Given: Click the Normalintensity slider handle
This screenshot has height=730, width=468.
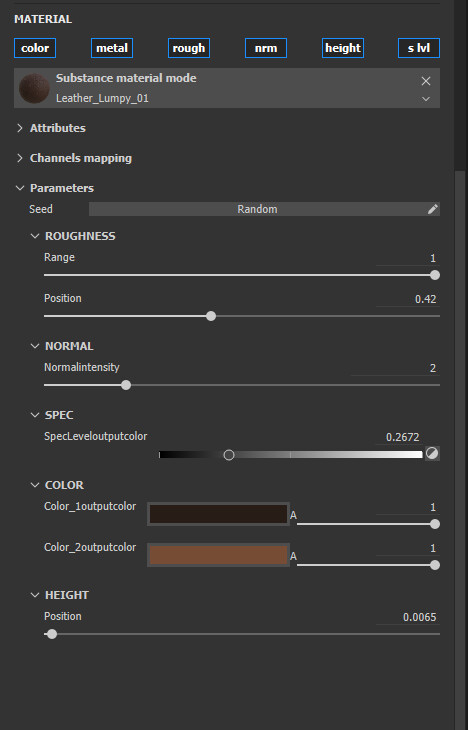Looking at the screenshot, I should [x=126, y=385].
